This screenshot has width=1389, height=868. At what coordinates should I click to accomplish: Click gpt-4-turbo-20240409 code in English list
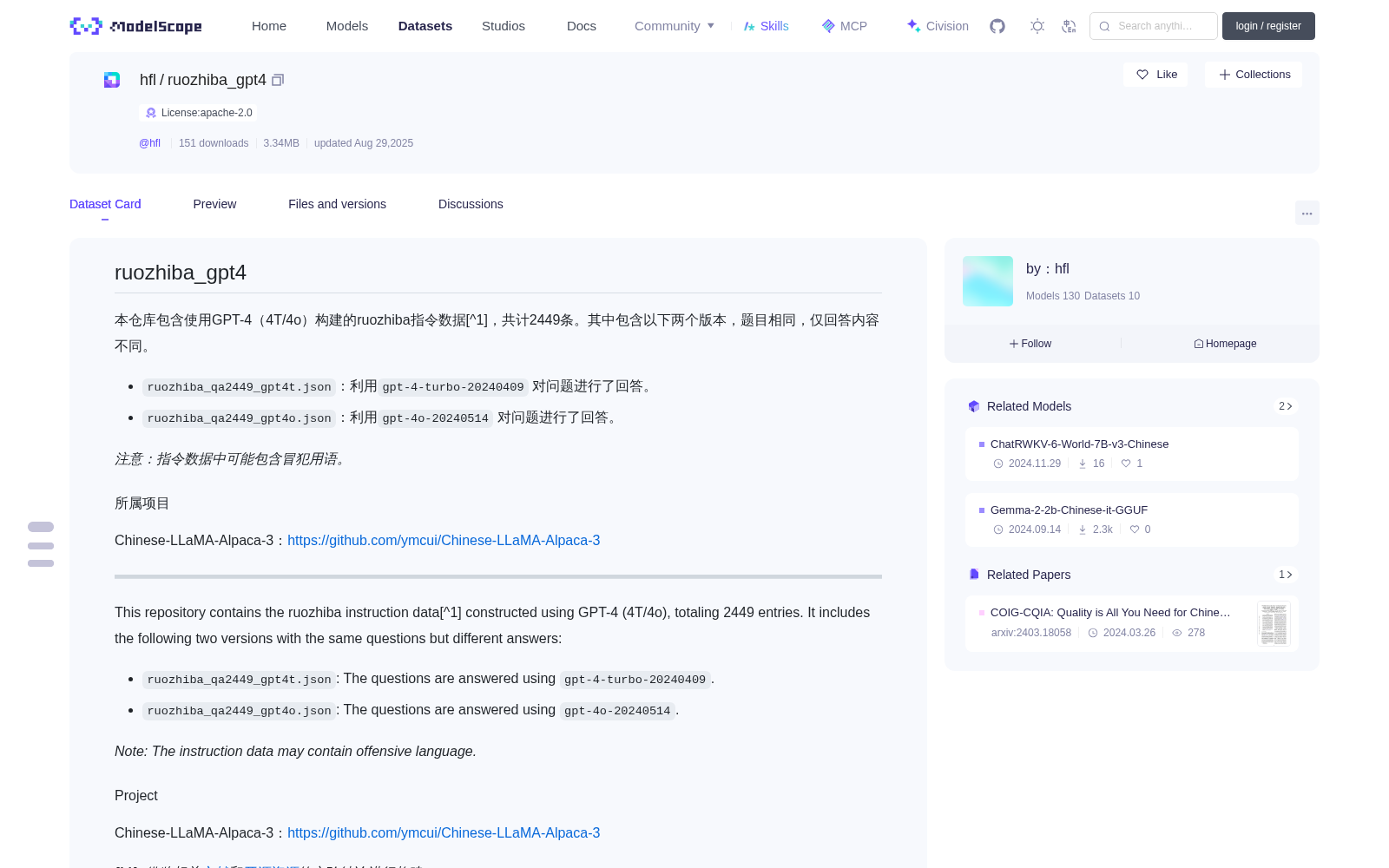(635, 680)
